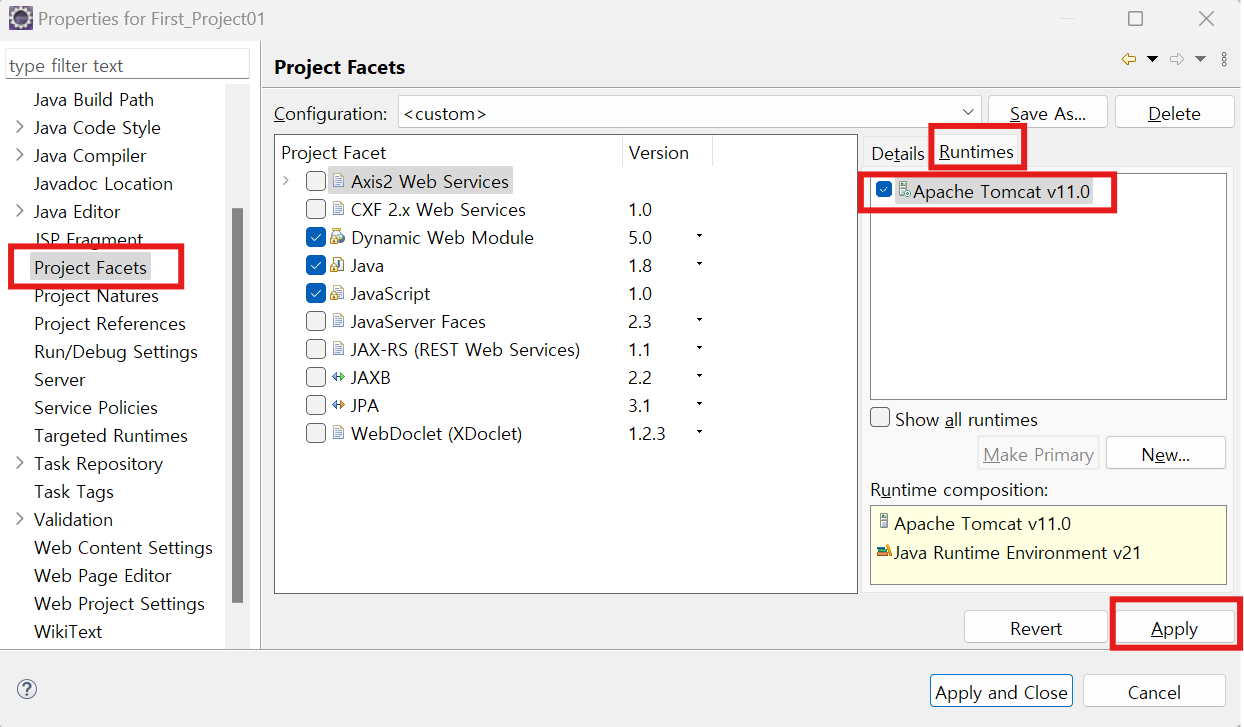Open Web Project Settings page
This screenshot has width=1244, height=727.
coord(119,603)
